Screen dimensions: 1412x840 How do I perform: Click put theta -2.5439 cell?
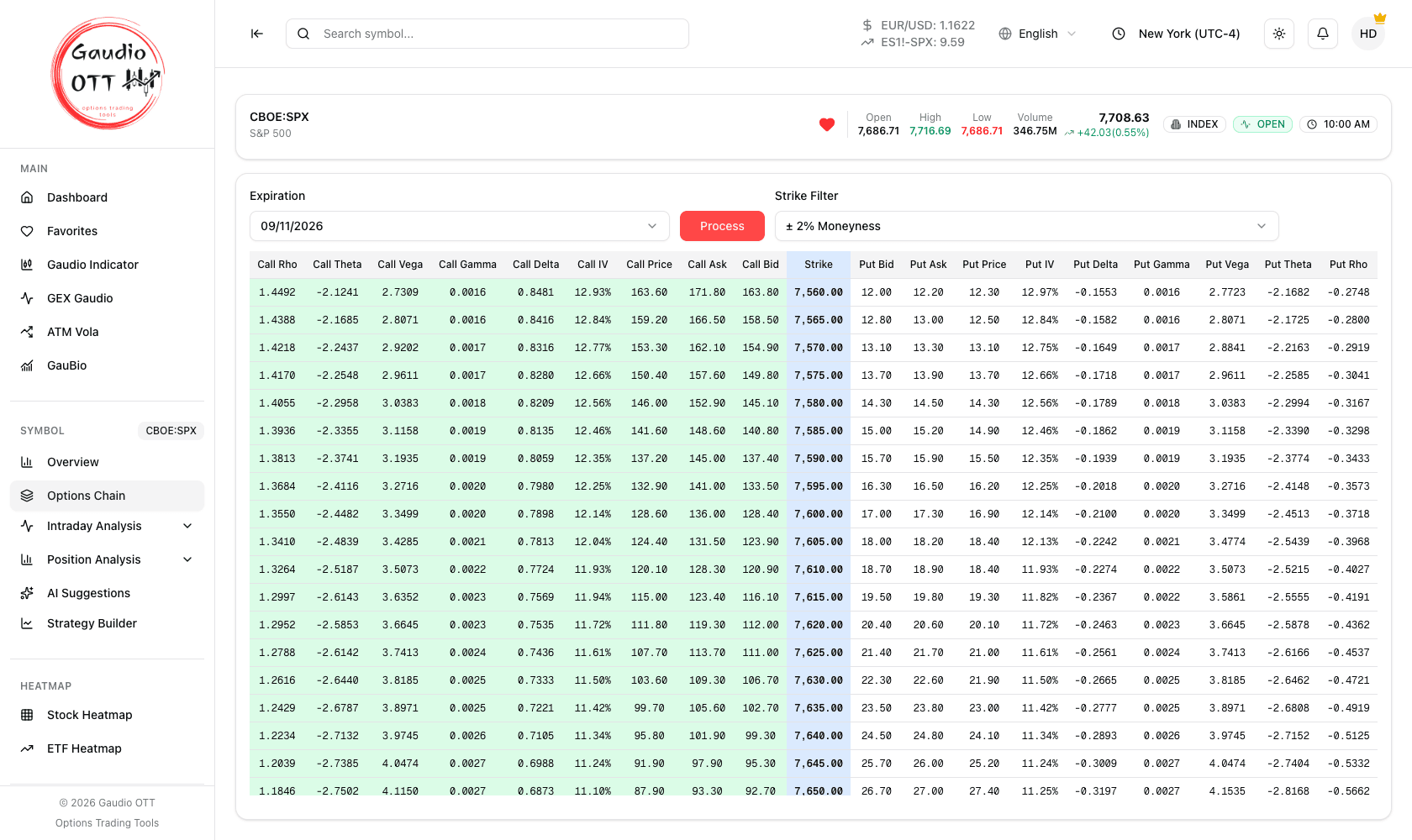click(x=1288, y=542)
